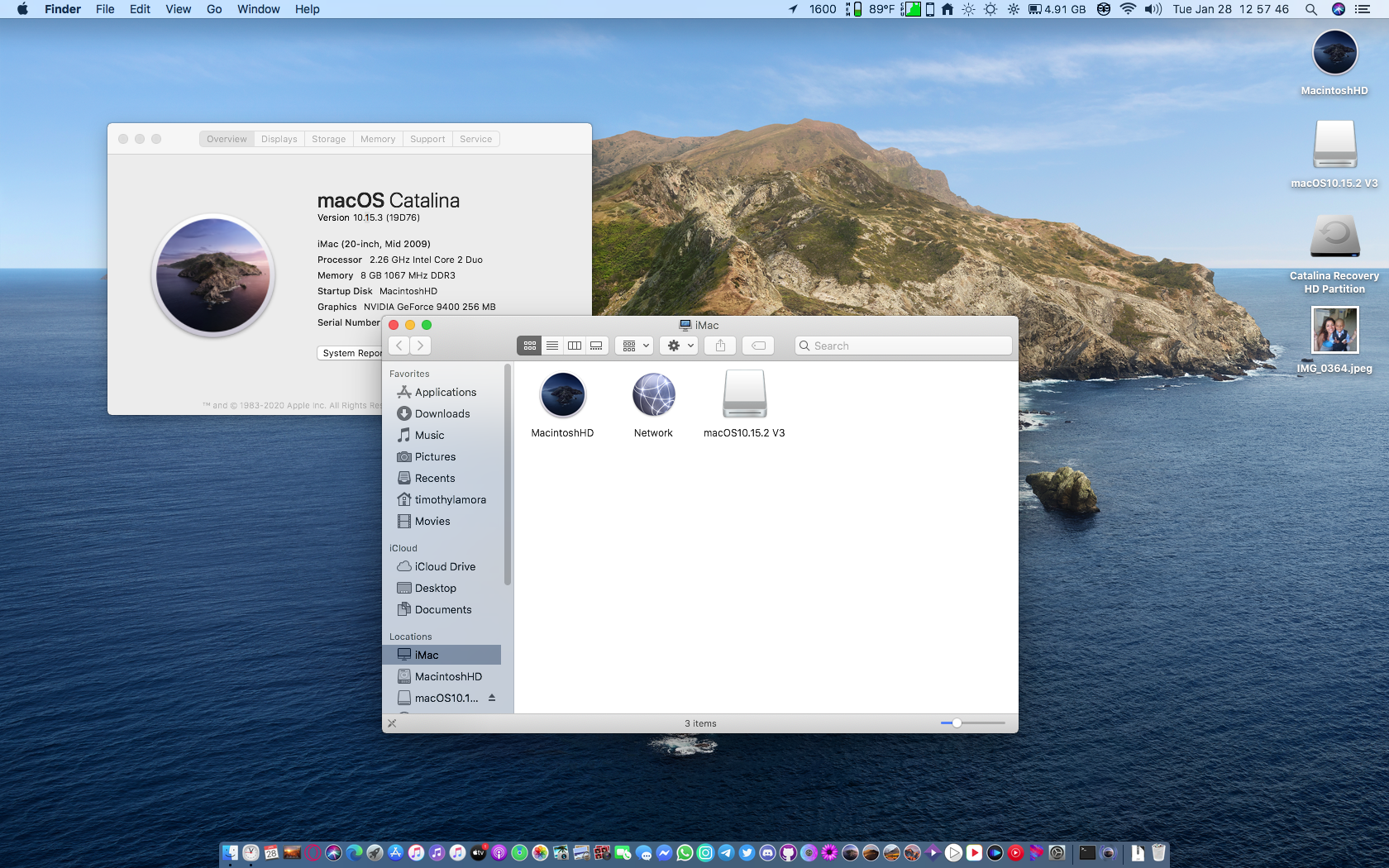Open GitHub Desktop from the Dock
This screenshot has height=868, width=1389.
[x=788, y=853]
